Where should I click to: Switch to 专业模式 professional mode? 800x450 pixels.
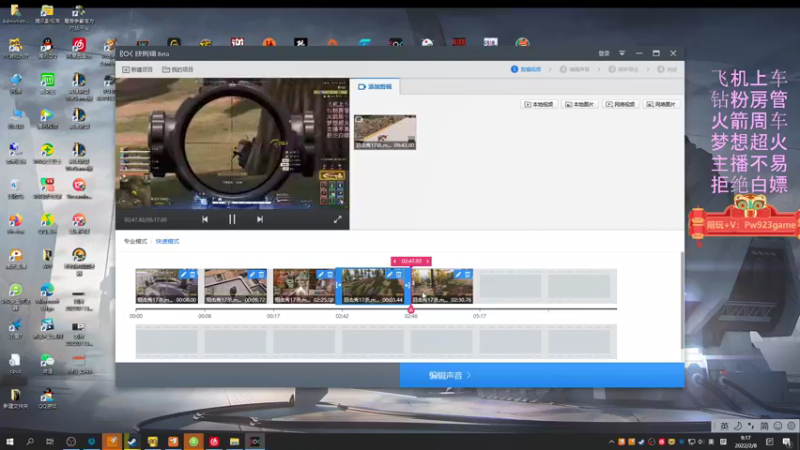coord(135,241)
